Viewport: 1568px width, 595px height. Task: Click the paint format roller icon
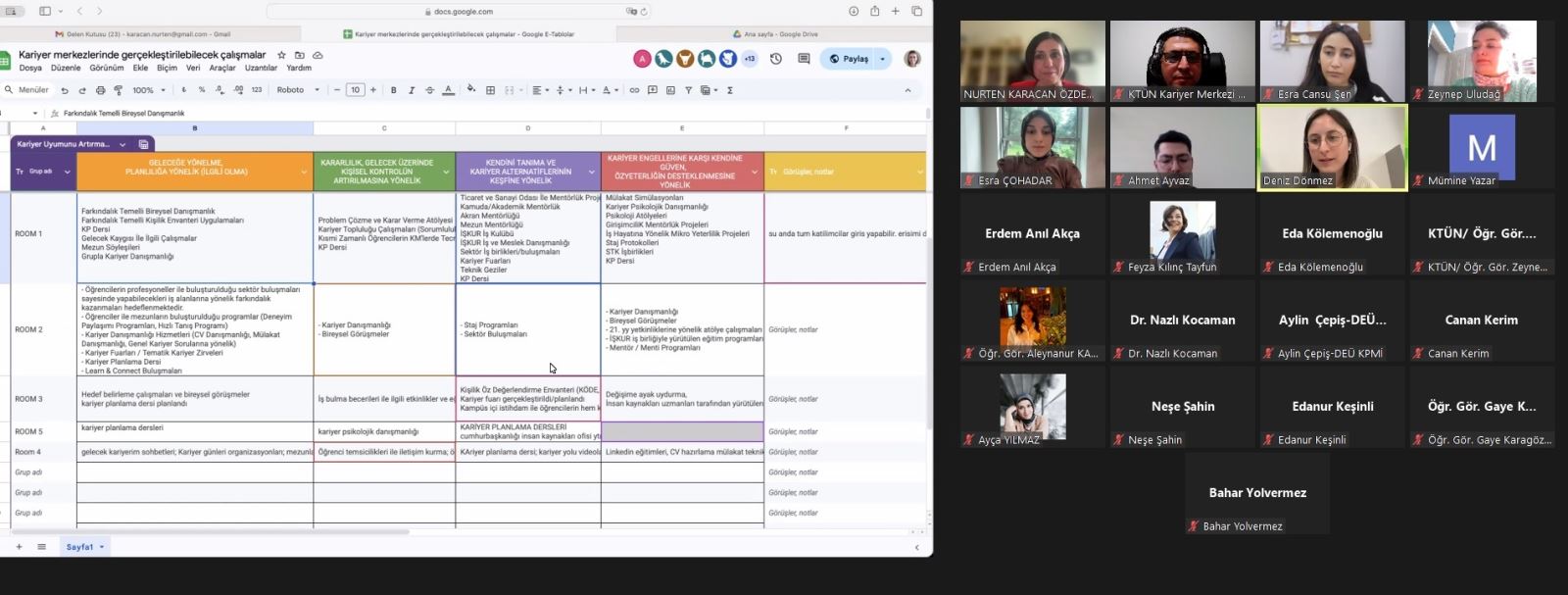tap(118, 90)
